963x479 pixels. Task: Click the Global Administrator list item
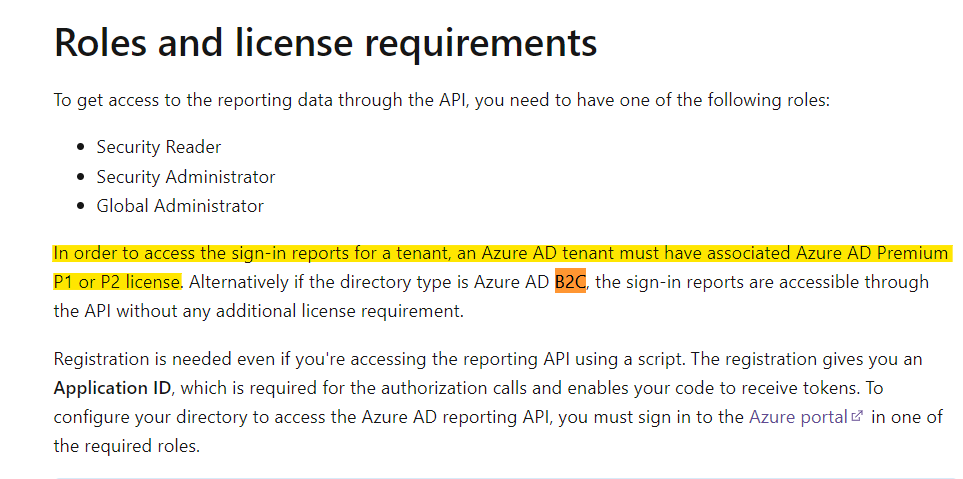180,206
